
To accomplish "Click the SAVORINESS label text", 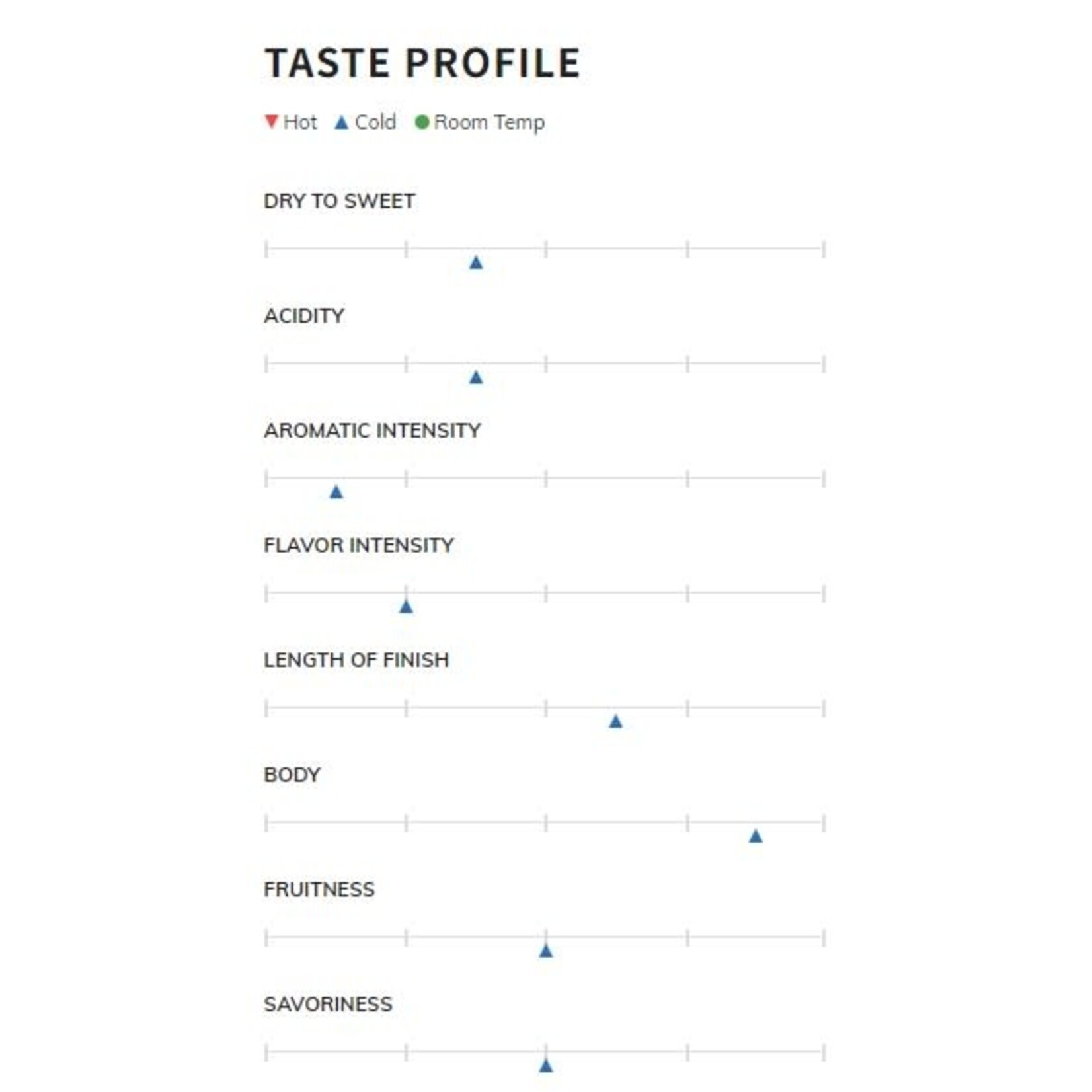I will [328, 1004].
